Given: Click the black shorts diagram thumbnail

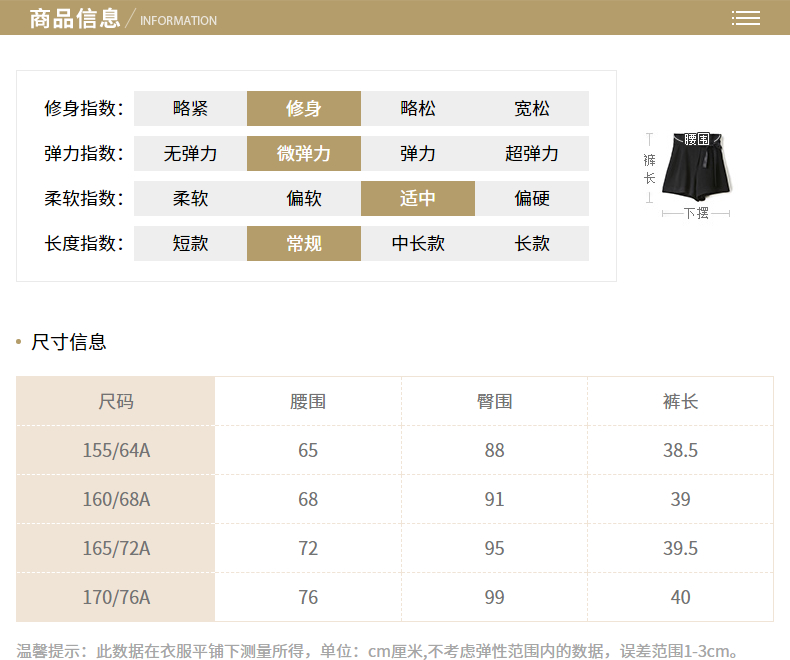Looking at the screenshot, I should click(696, 168).
